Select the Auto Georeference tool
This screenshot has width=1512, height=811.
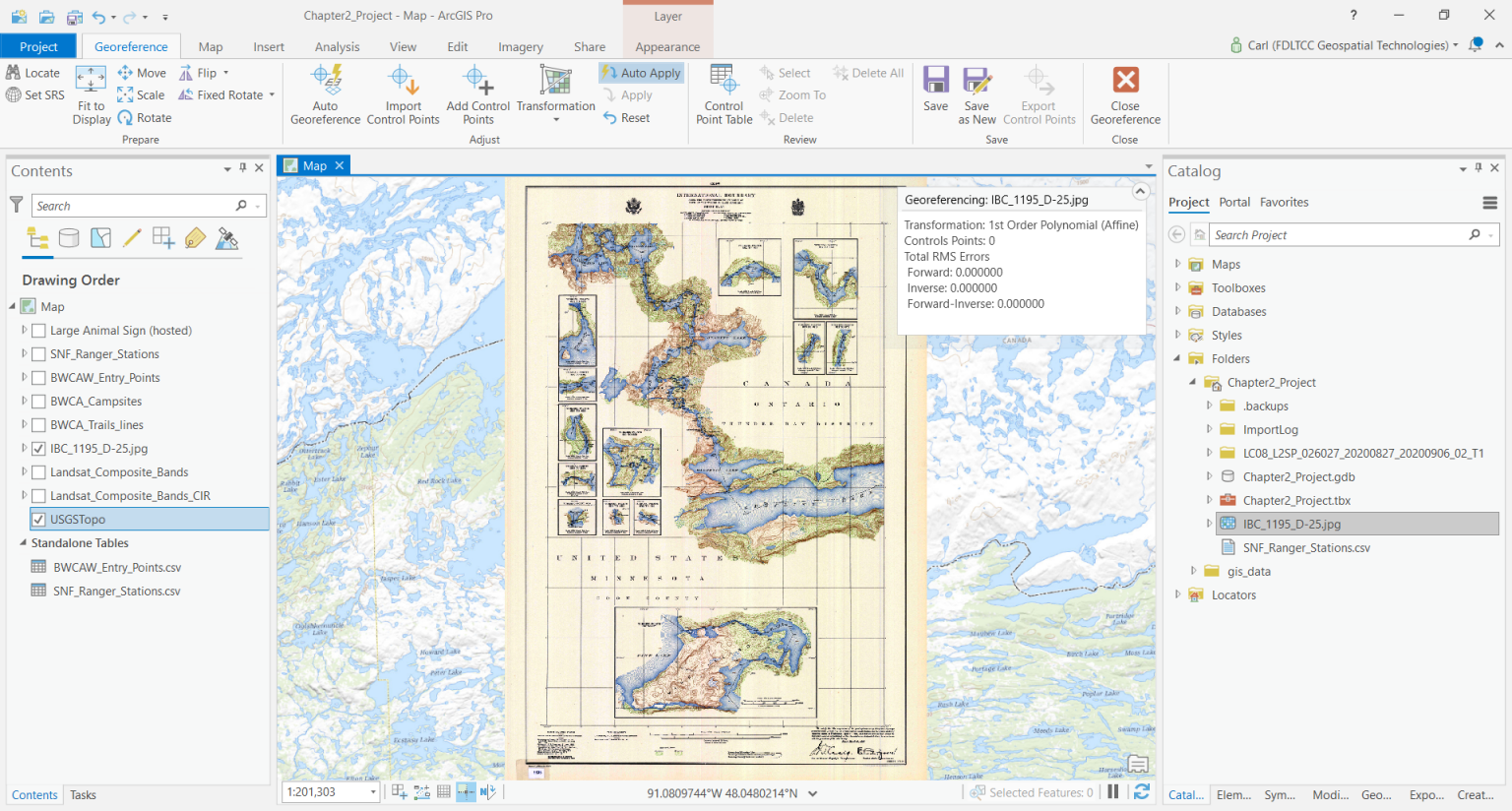pyautogui.click(x=325, y=94)
